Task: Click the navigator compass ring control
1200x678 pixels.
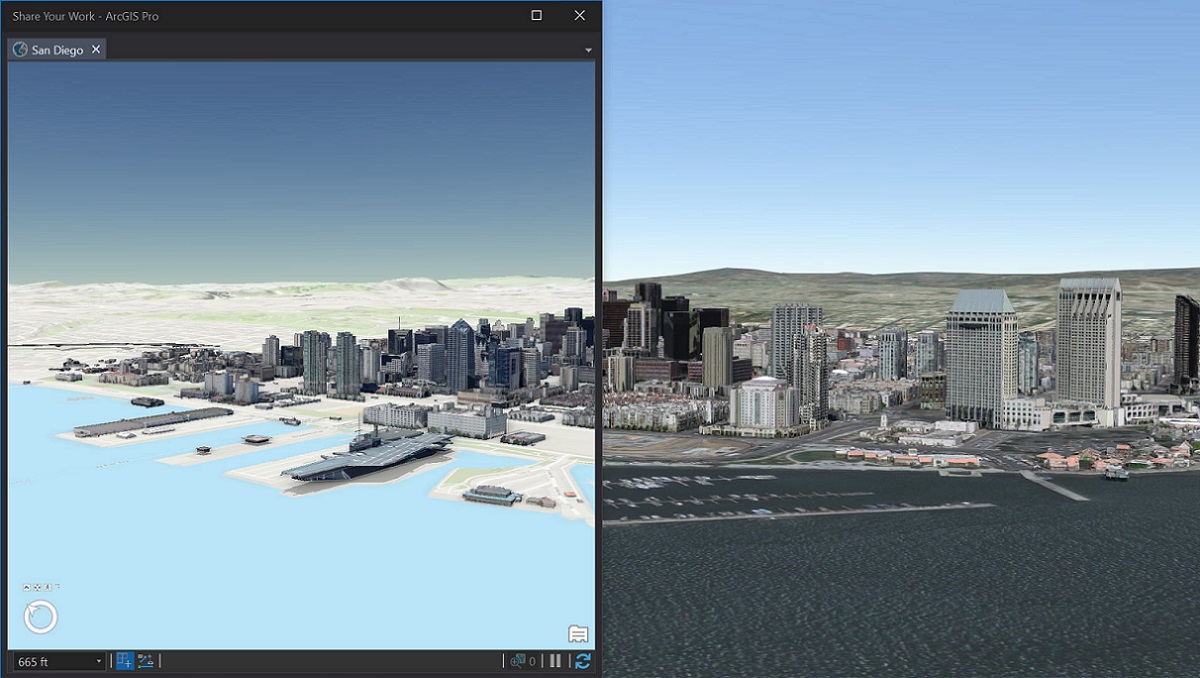Action: 41,617
